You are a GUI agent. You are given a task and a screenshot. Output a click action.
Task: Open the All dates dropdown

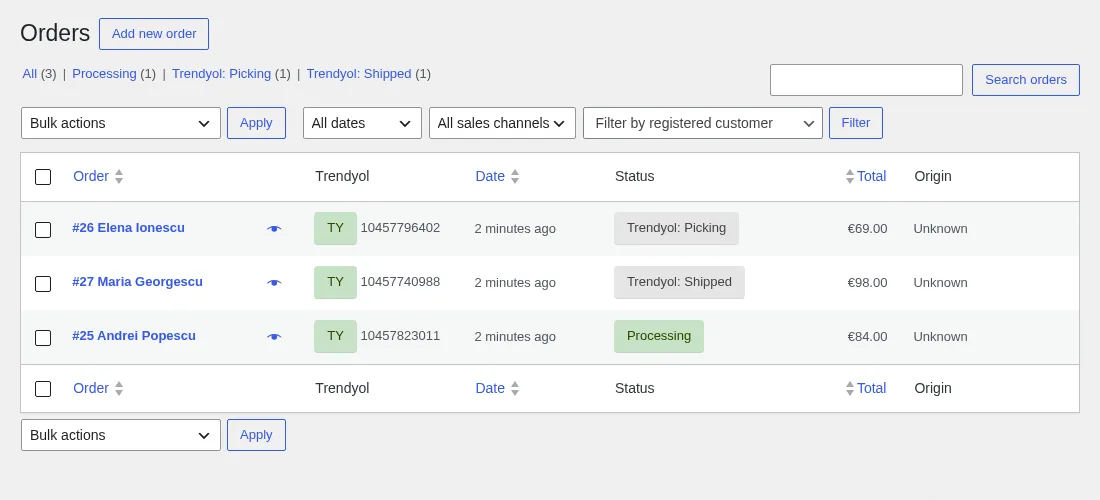tap(362, 123)
